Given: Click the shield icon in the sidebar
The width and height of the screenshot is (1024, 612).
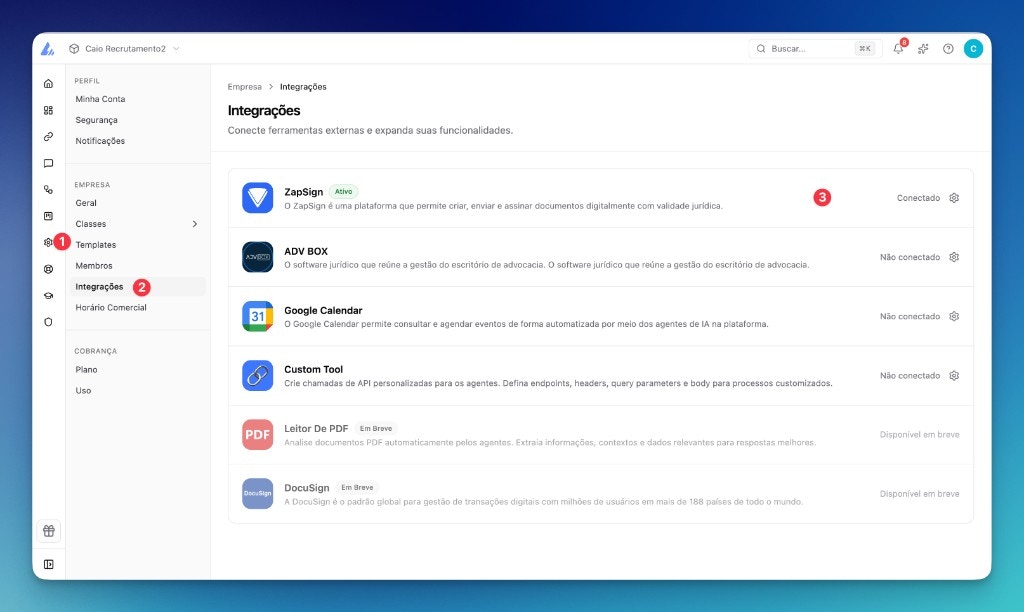Looking at the screenshot, I should 48,322.
